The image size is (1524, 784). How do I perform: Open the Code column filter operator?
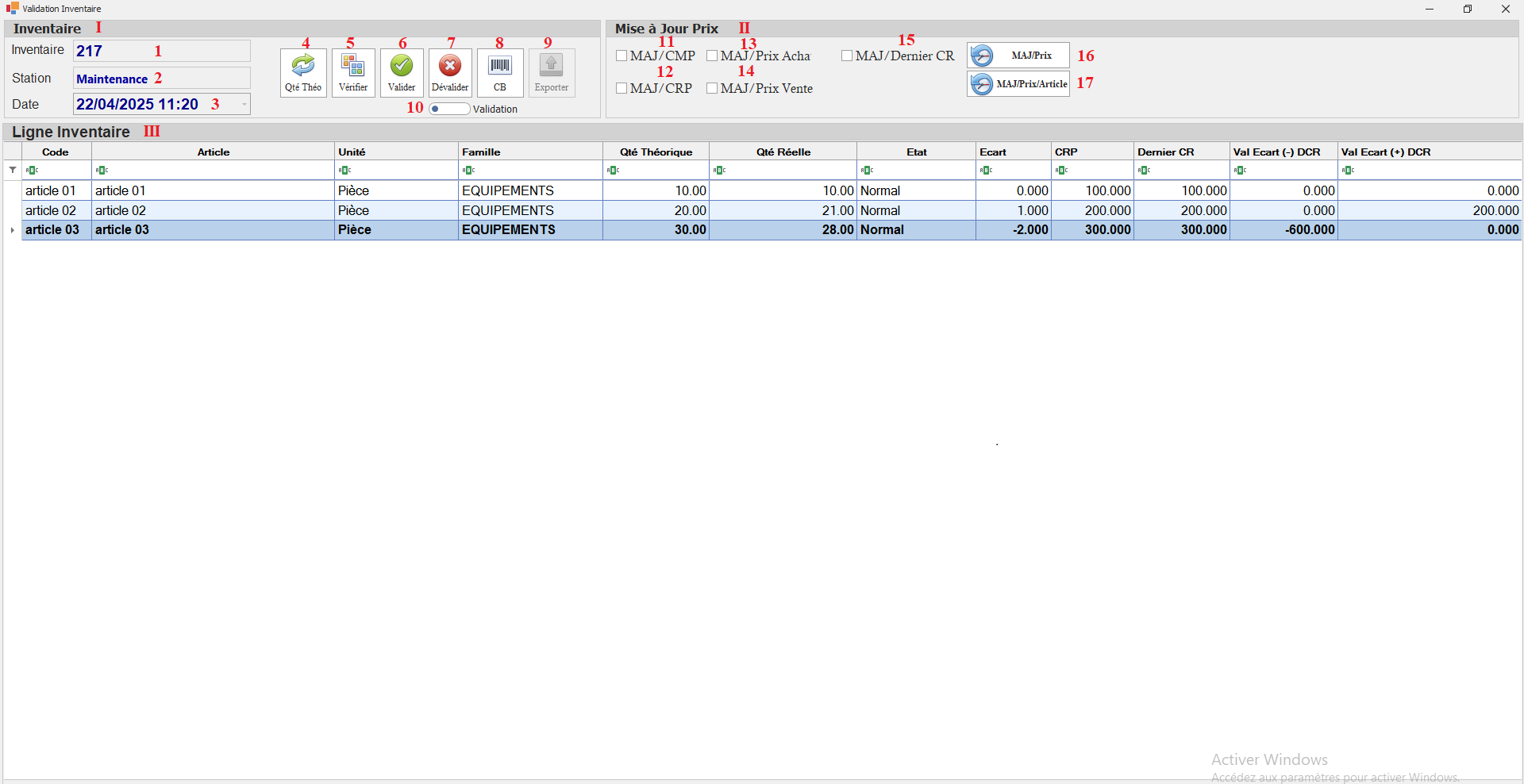pos(32,171)
